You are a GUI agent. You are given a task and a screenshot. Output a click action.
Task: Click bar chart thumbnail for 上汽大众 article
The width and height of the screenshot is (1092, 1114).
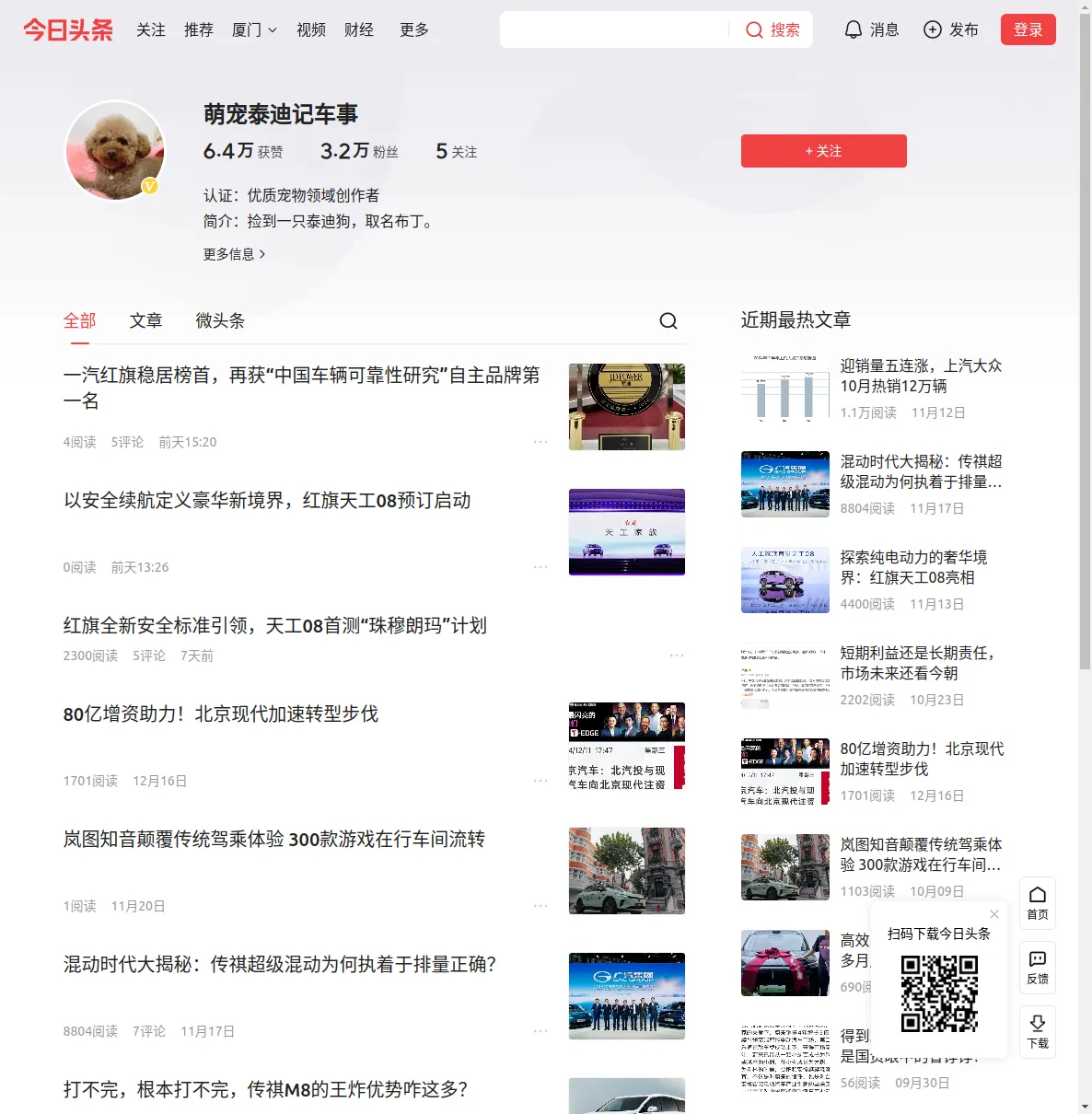coord(785,389)
